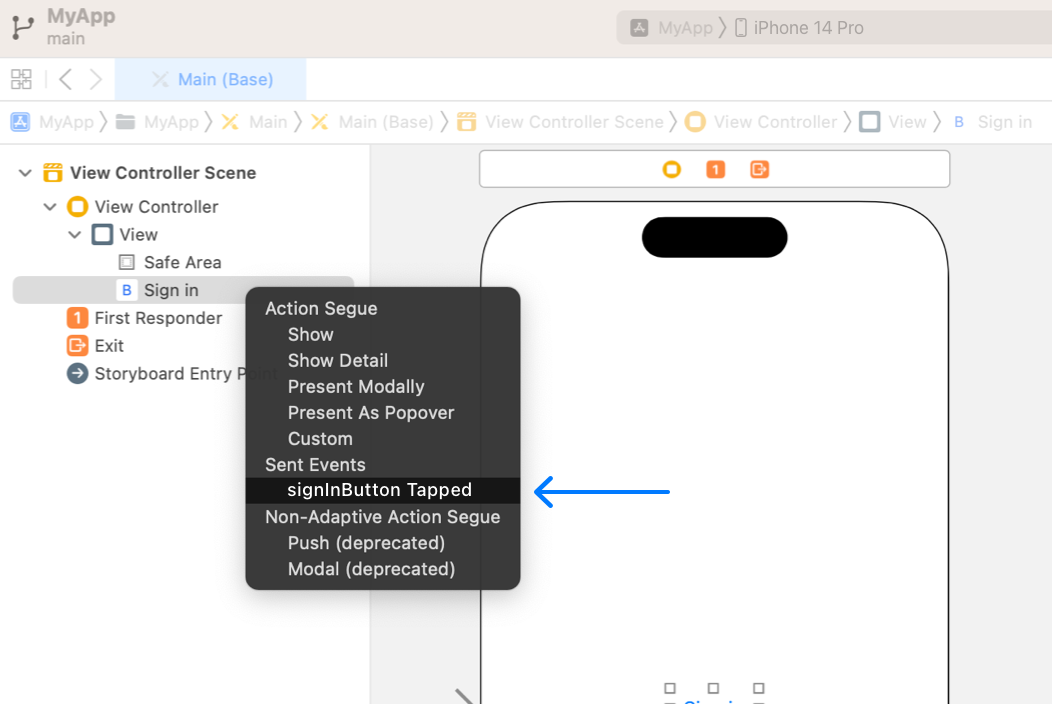The height and width of the screenshot is (704, 1052).
Task: Click the grid icon left of the navigation arrows
Action: tap(20, 79)
